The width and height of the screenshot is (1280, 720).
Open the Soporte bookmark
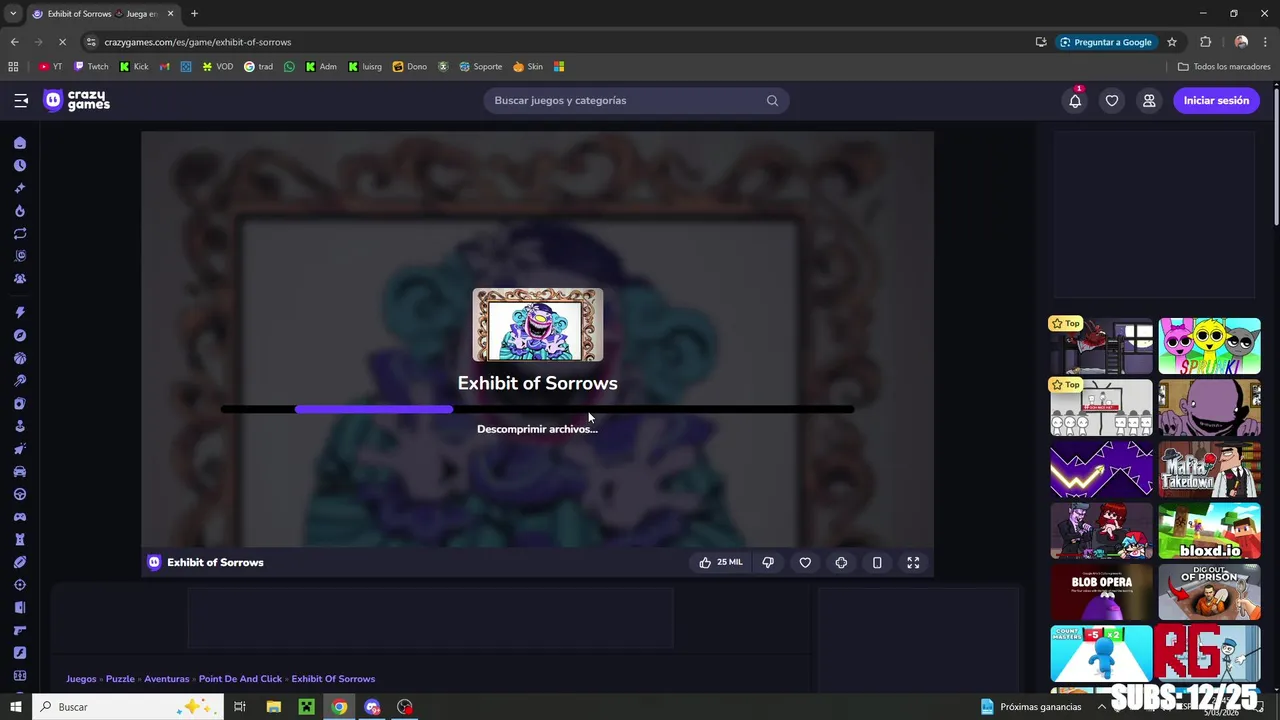[x=481, y=67]
